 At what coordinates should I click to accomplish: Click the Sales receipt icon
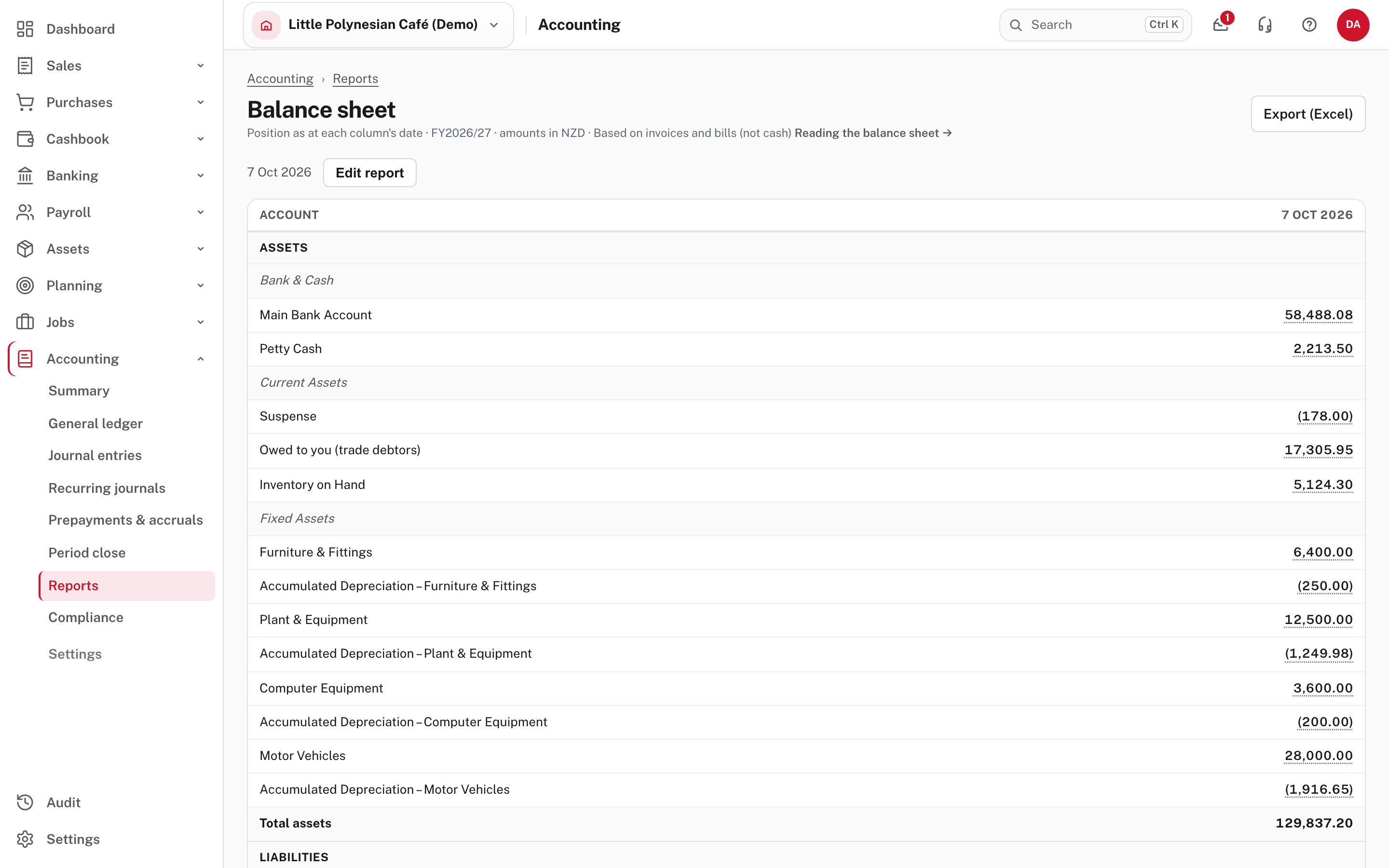coord(25,66)
